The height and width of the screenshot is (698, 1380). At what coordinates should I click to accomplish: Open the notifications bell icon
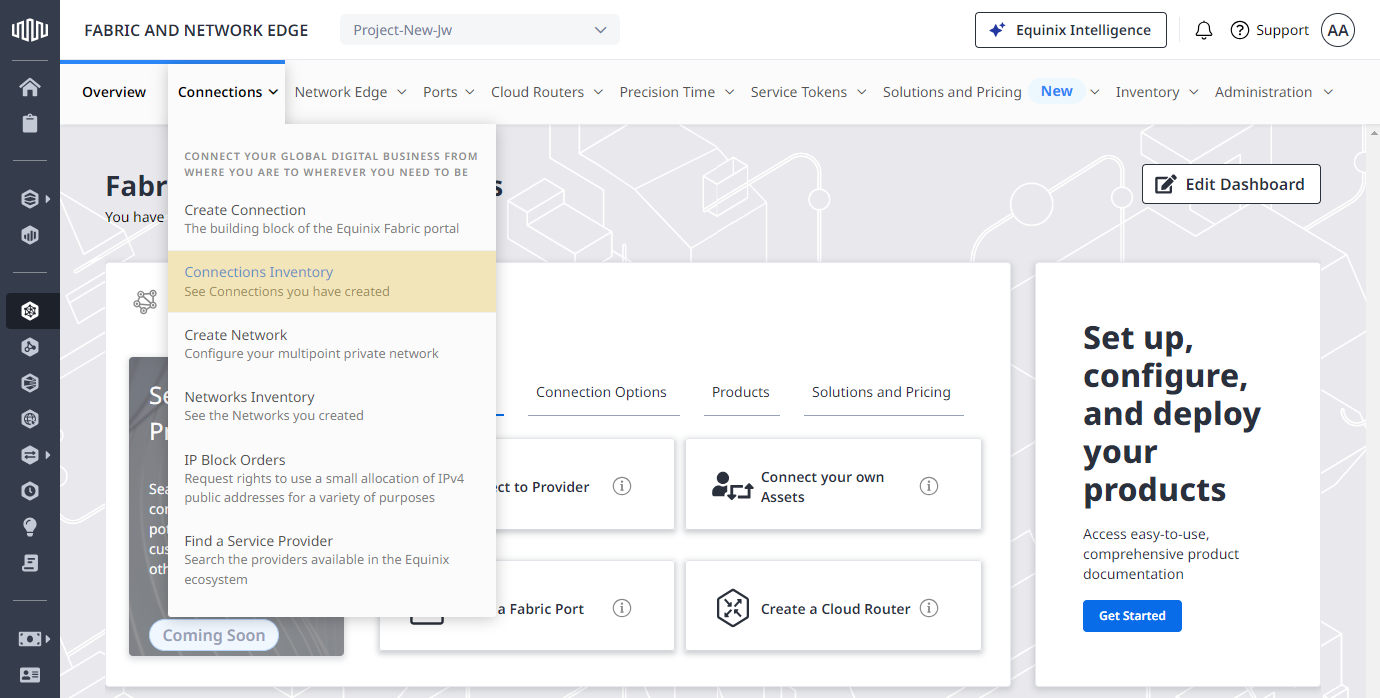point(1204,30)
